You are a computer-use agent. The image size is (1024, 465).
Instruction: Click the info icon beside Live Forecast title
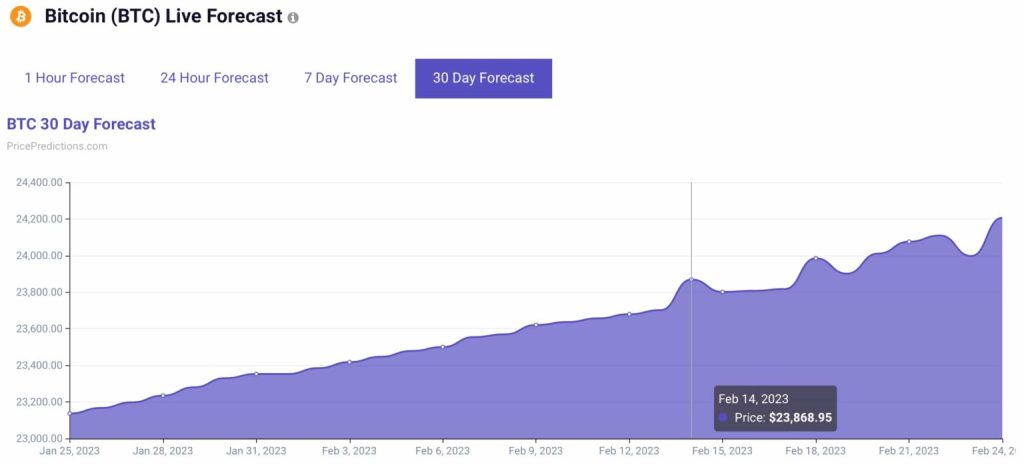tap(293, 18)
